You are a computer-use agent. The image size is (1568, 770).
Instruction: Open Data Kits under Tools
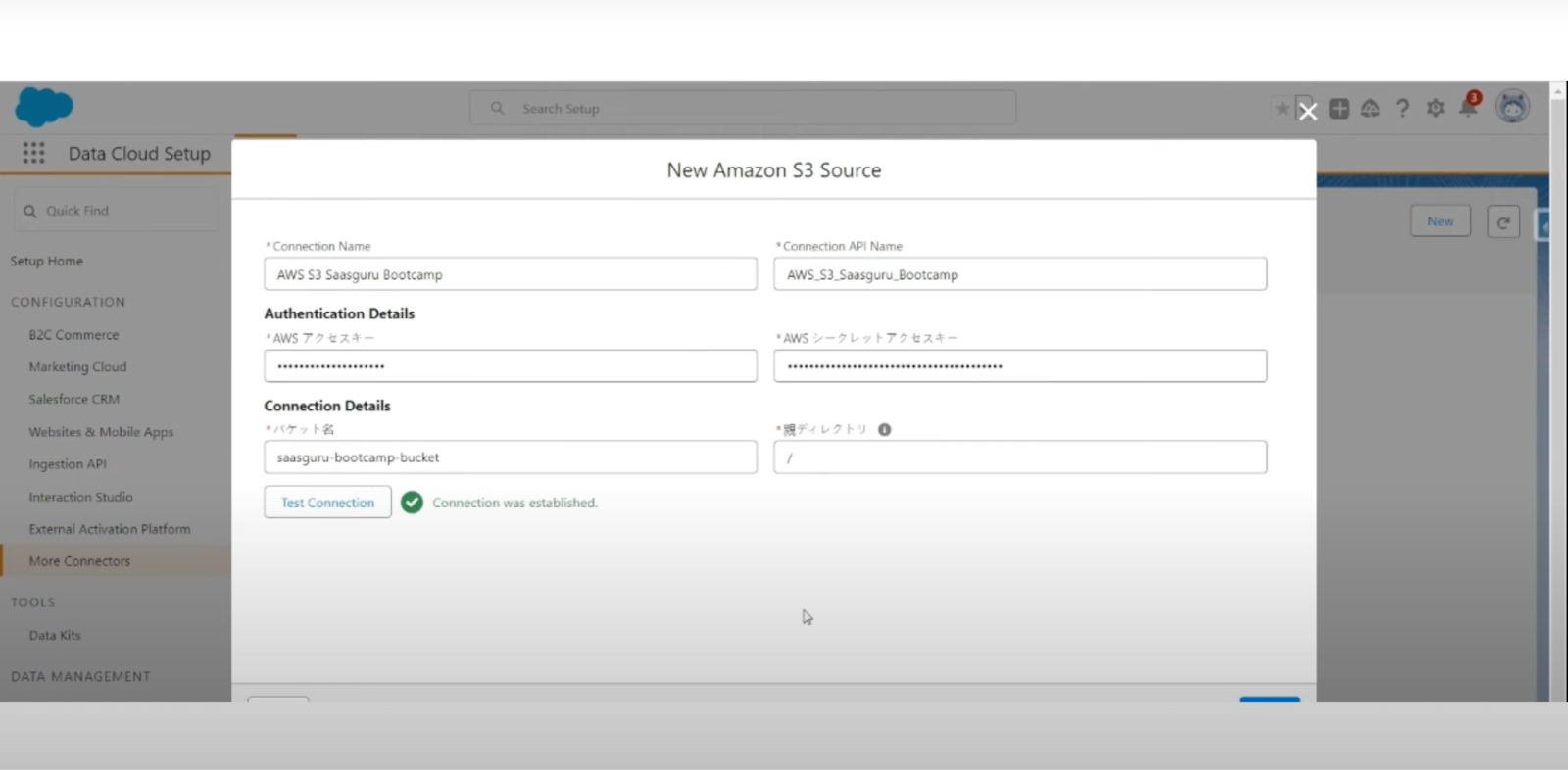coord(55,635)
